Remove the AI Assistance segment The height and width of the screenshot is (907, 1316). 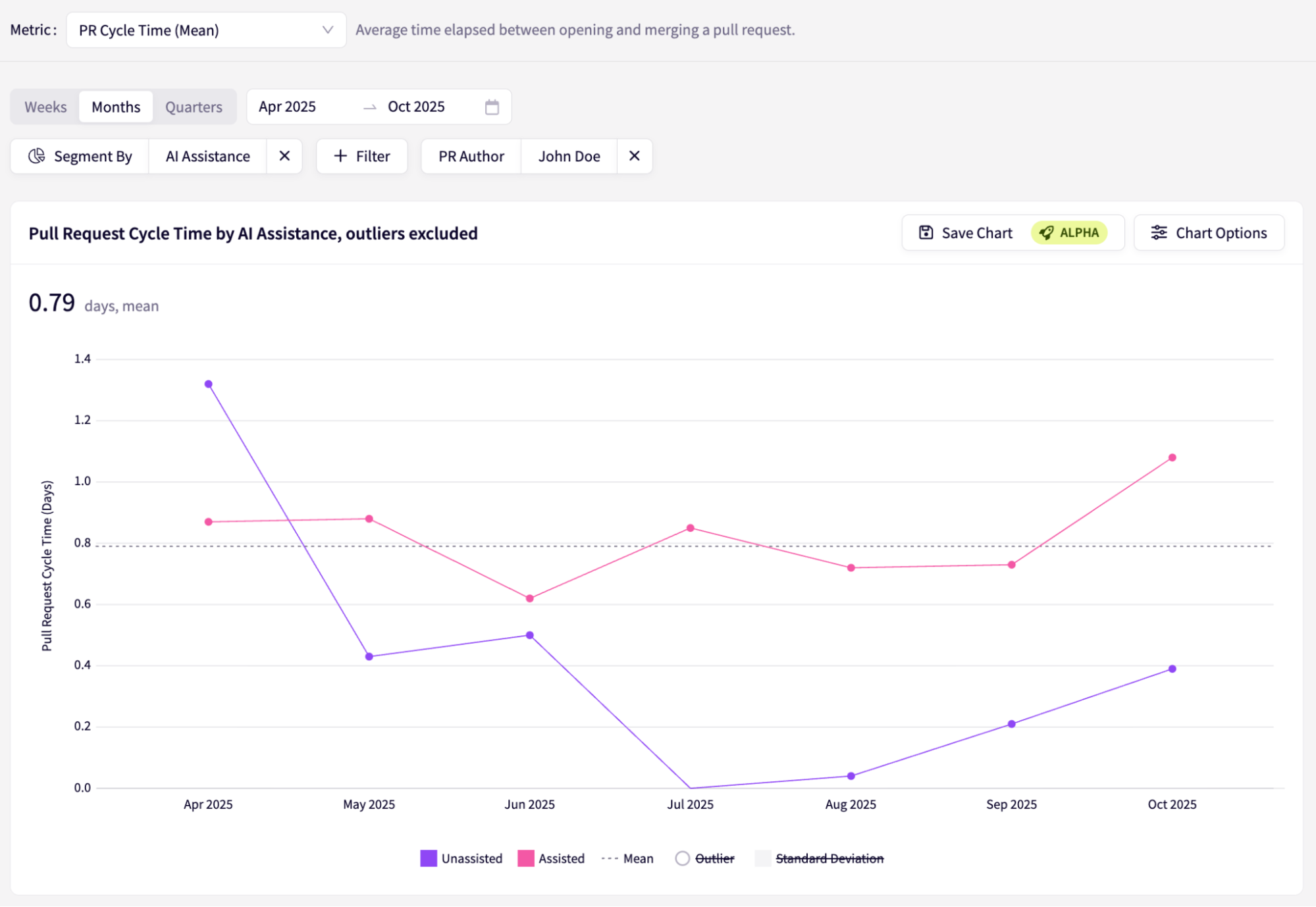point(284,156)
